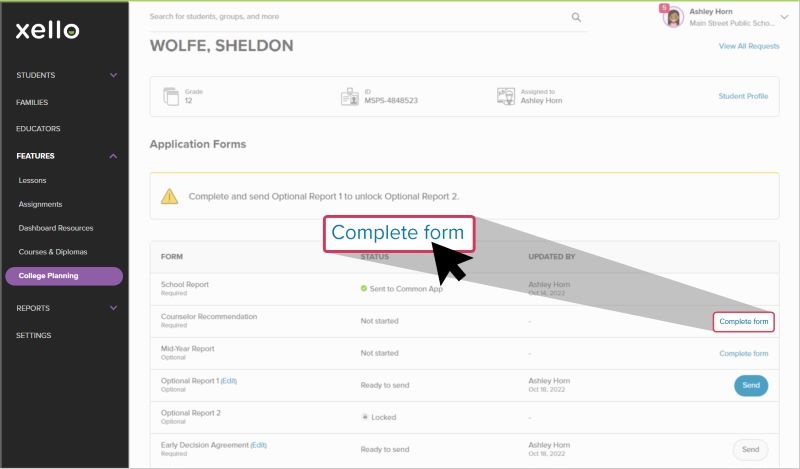The image size is (800, 469).
Task: Open College Planning in the sidebar
Action: pyautogui.click(x=63, y=276)
